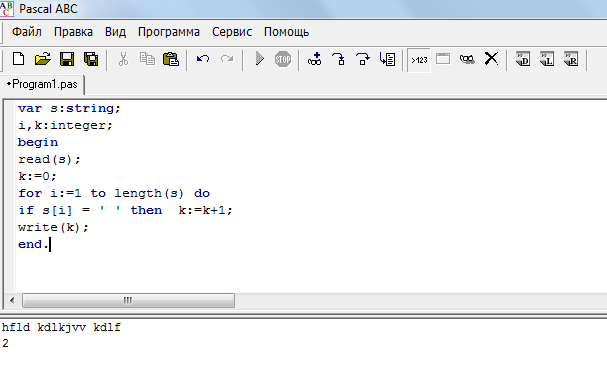Paste from clipboard icon

pyautogui.click(x=171, y=59)
